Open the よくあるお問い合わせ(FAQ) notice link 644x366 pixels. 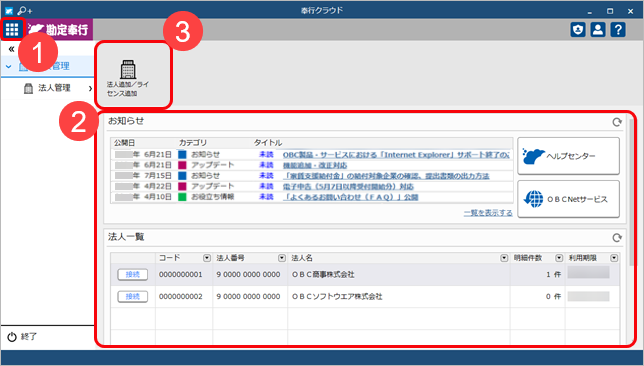click(x=350, y=197)
